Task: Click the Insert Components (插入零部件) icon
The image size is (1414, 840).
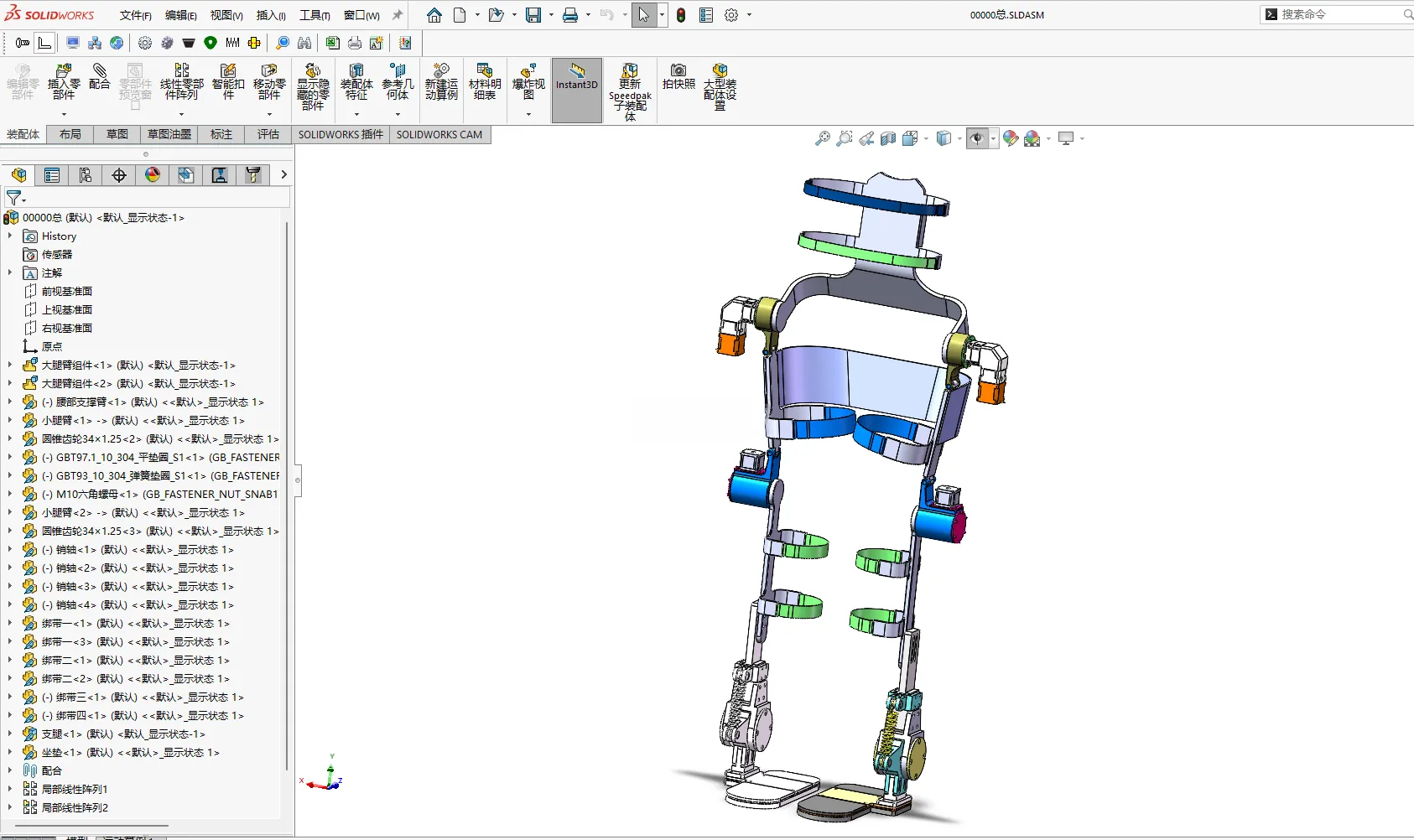Action: click(64, 82)
